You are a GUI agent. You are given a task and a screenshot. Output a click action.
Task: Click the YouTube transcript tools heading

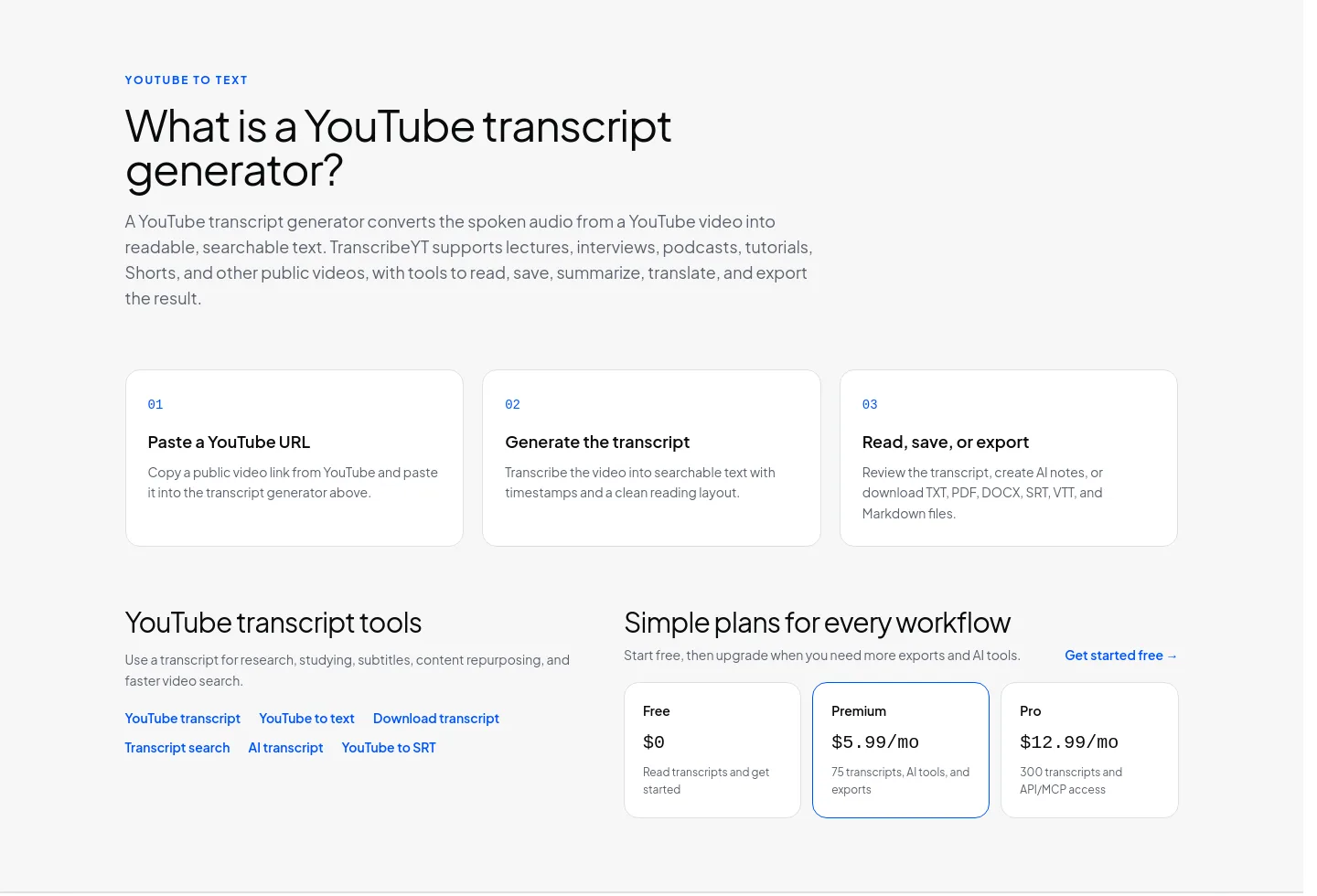click(273, 623)
